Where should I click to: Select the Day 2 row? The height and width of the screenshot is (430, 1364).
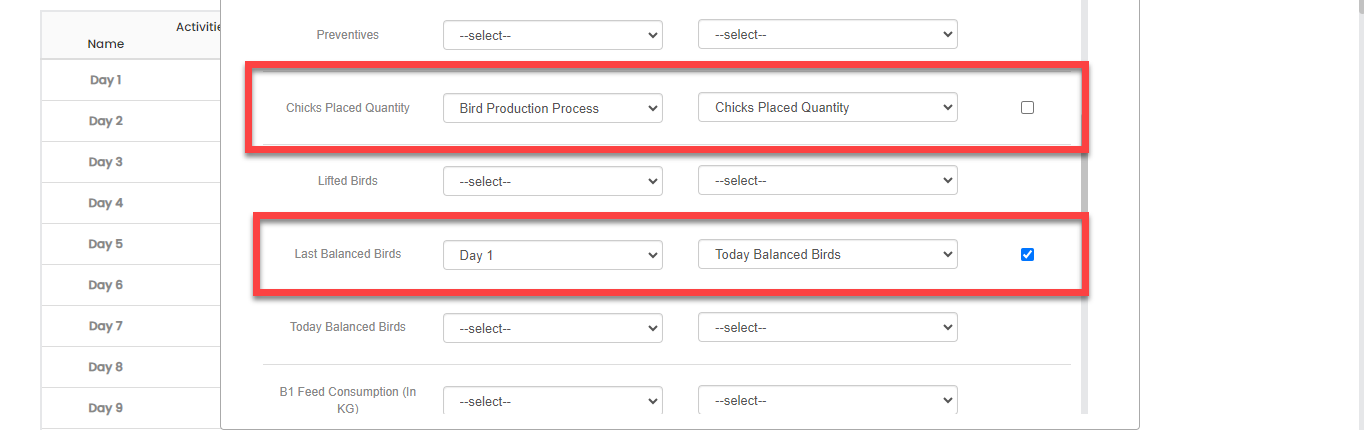click(x=106, y=121)
